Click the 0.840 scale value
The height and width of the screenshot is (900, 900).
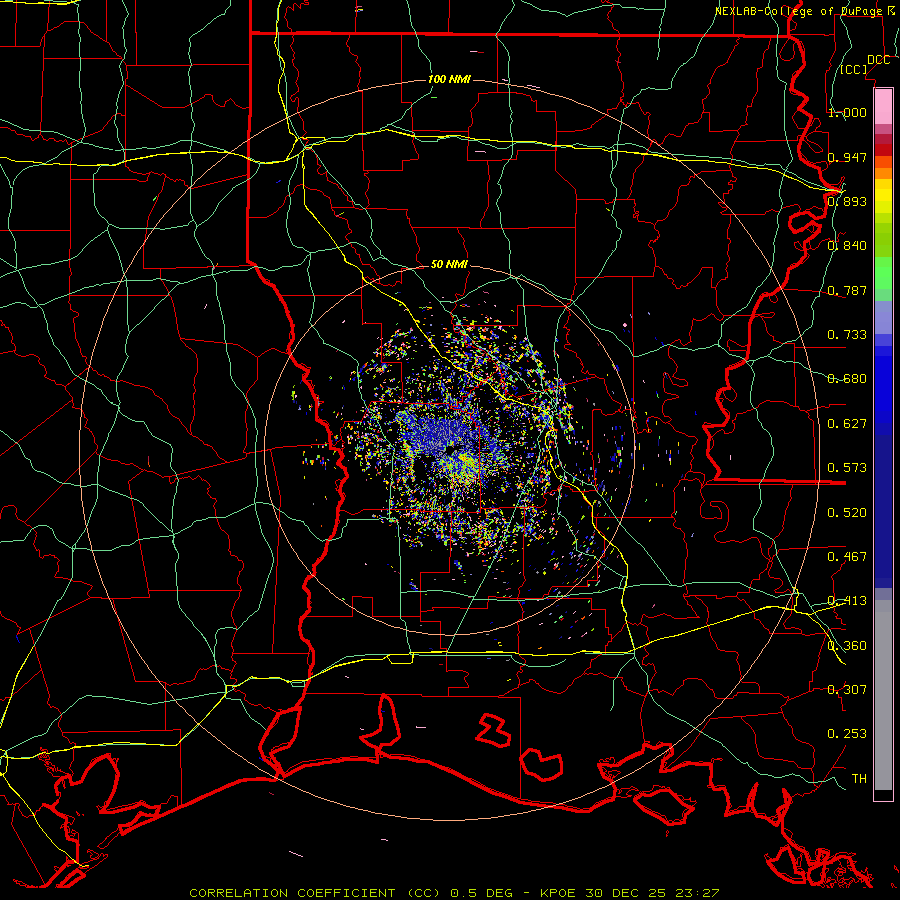click(x=847, y=246)
